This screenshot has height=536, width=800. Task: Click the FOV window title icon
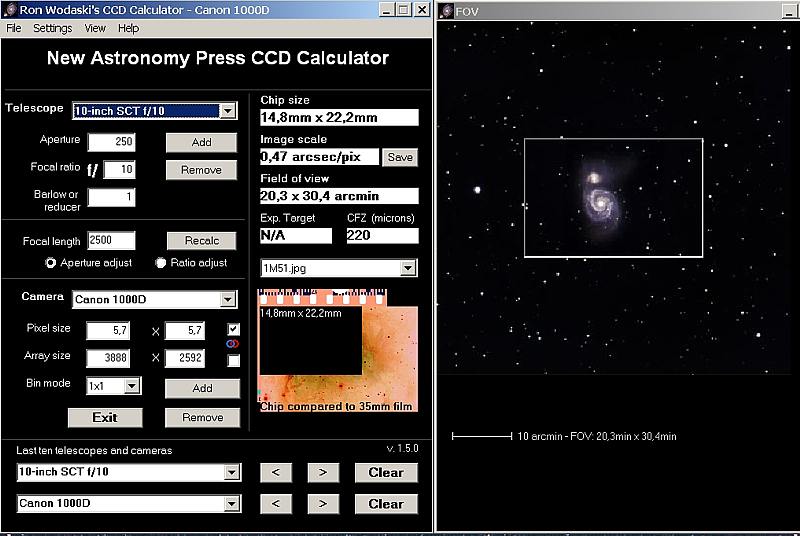(x=446, y=10)
